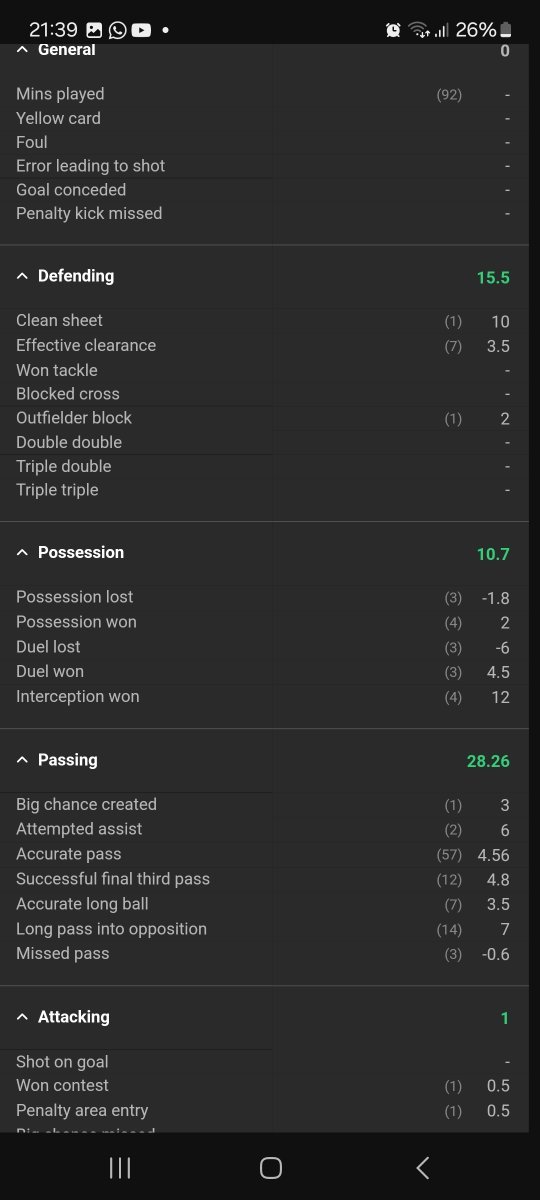Collapse the Passing section chevron
This screenshot has width=540, height=1200.
[22, 760]
